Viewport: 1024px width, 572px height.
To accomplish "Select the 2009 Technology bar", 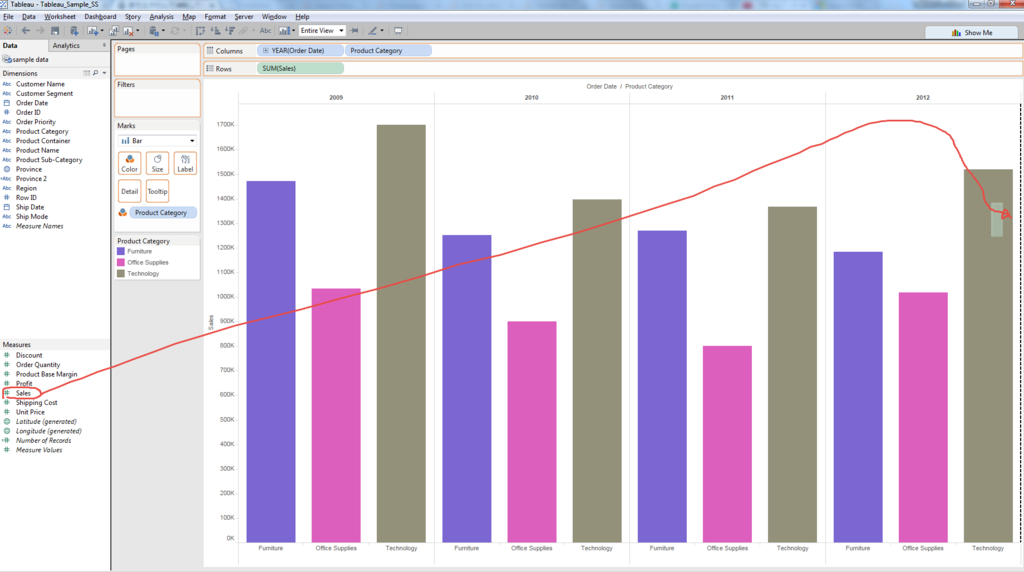I will point(401,333).
